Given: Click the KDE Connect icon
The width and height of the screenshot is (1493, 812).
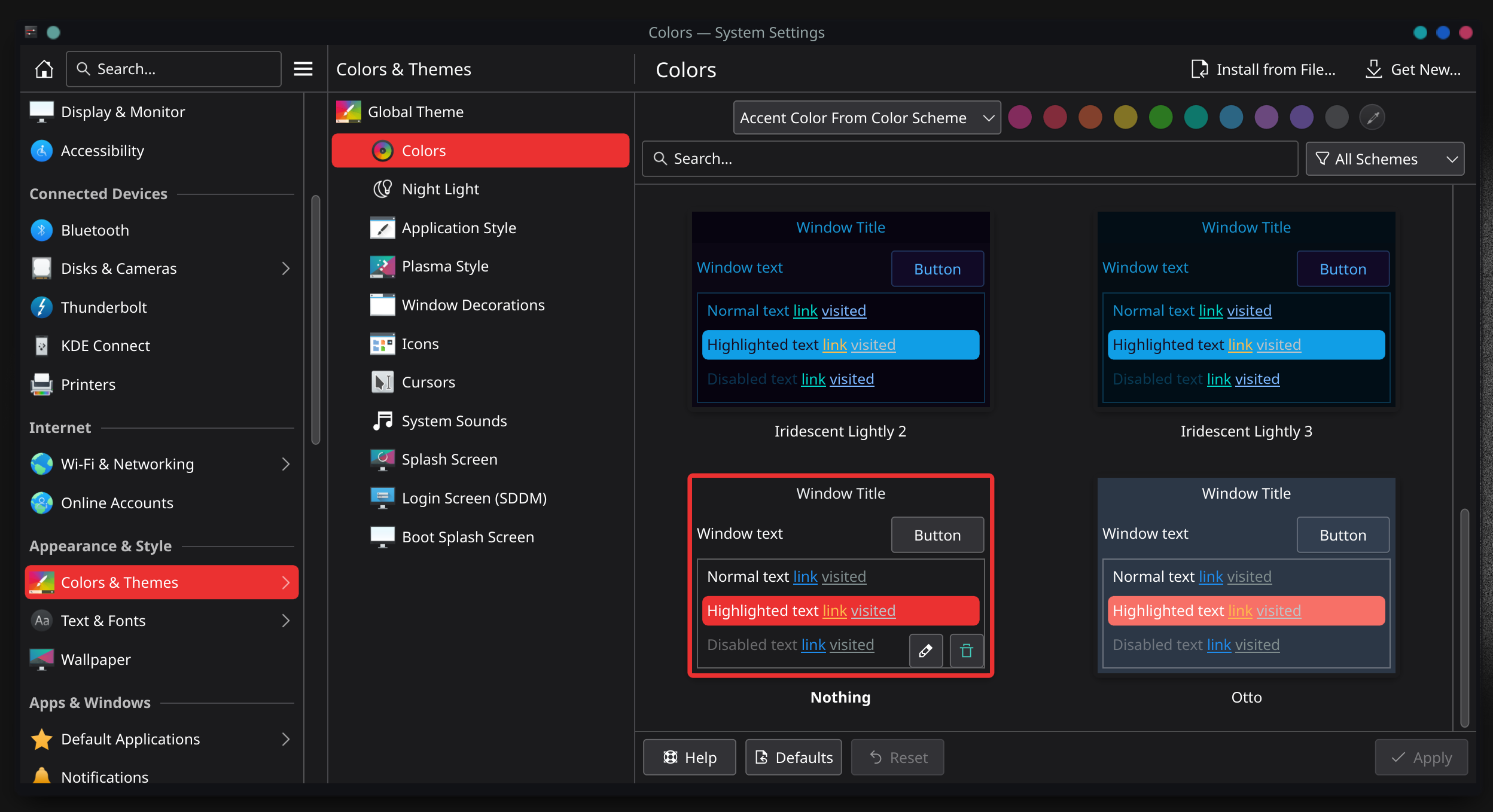Looking at the screenshot, I should tap(42, 346).
